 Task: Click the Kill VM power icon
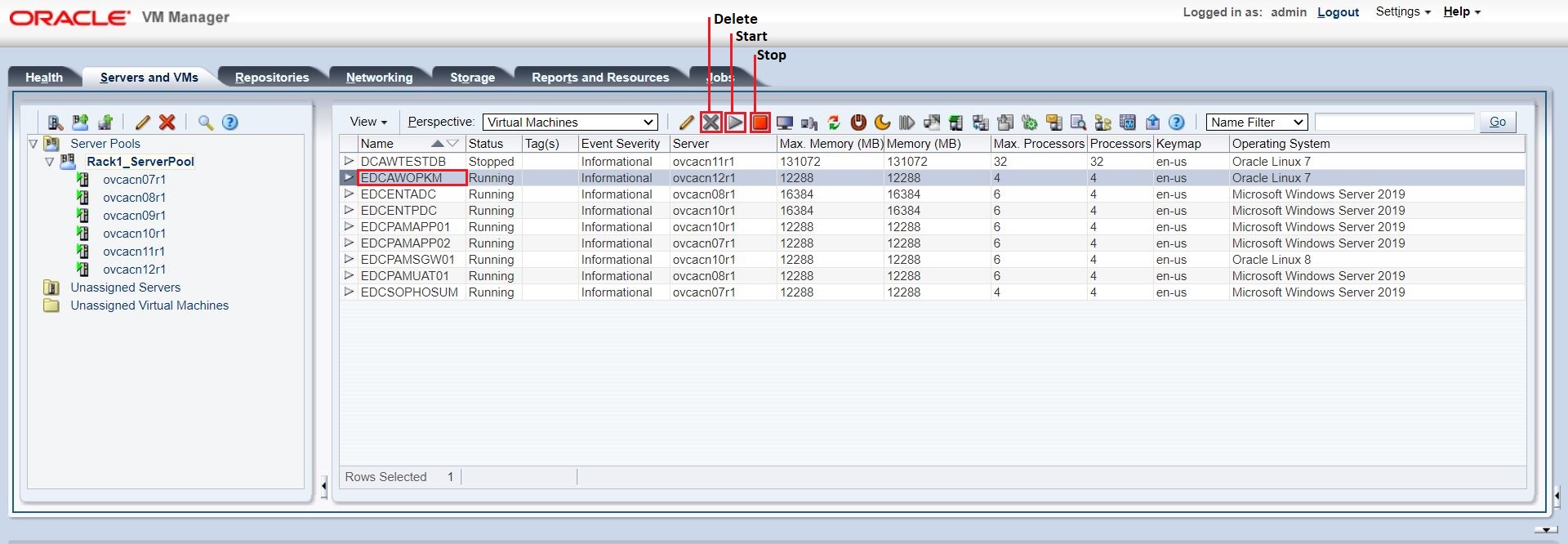[858, 123]
